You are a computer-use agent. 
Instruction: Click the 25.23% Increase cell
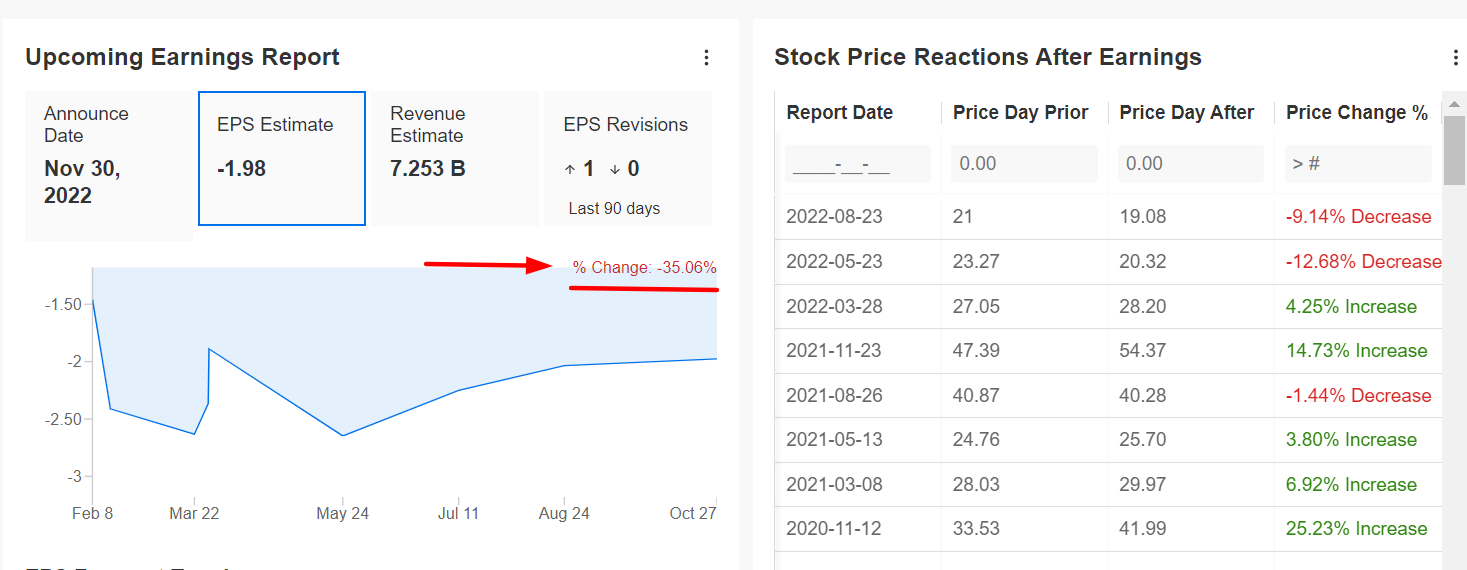click(1357, 529)
